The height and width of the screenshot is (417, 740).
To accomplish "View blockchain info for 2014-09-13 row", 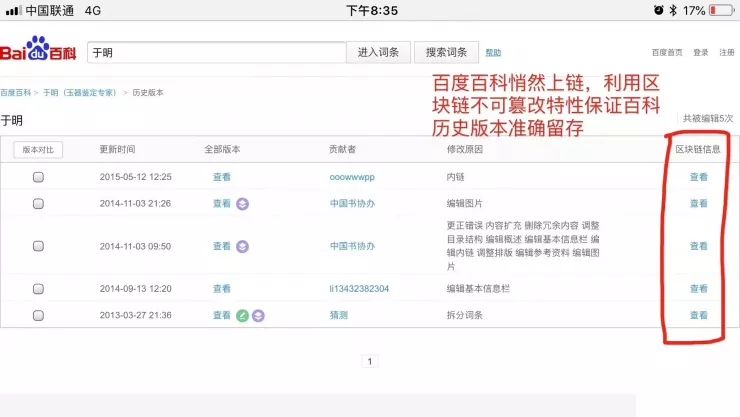I will click(x=698, y=289).
